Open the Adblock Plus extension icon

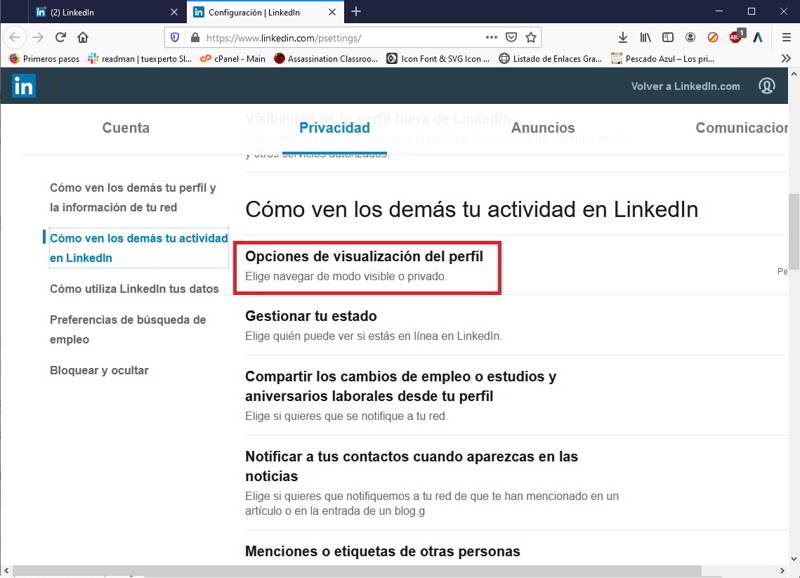[734, 38]
